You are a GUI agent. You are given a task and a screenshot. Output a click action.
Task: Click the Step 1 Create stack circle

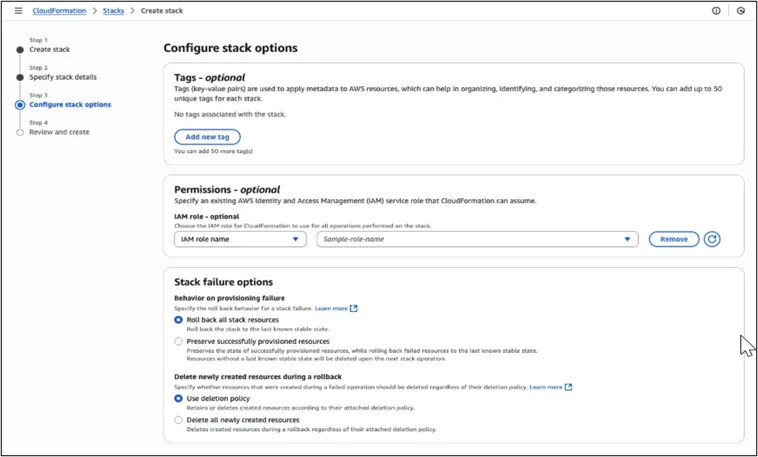point(20,48)
